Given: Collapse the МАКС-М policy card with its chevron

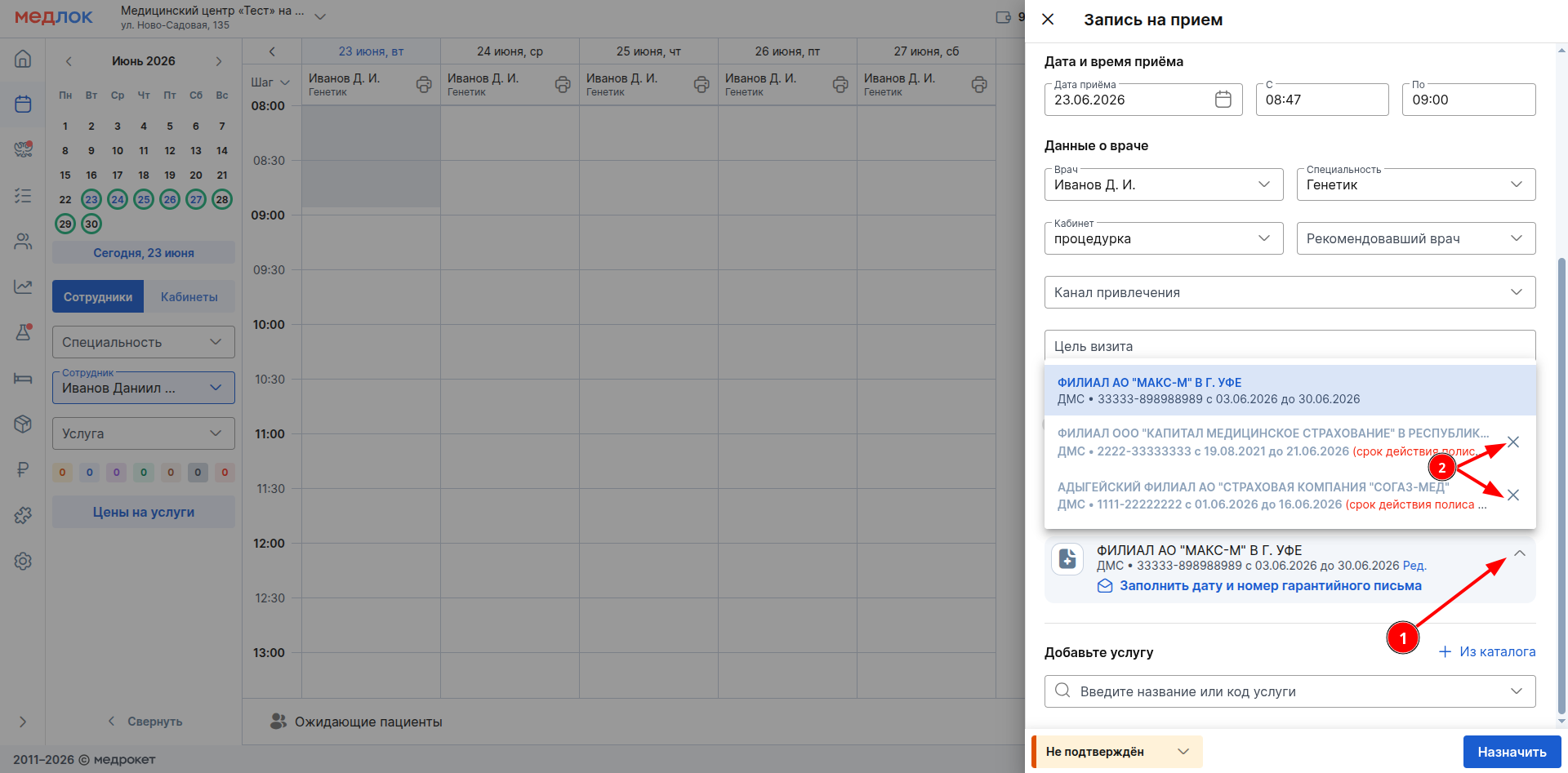Looking at the screenshot, I should point(1520,553).
